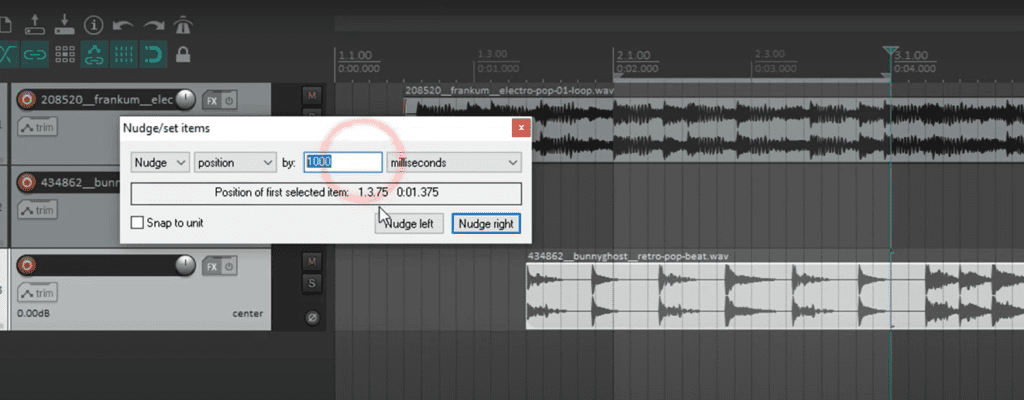Select the 208520__frankum track name field
1024x400 pixels.
(106, 100)
